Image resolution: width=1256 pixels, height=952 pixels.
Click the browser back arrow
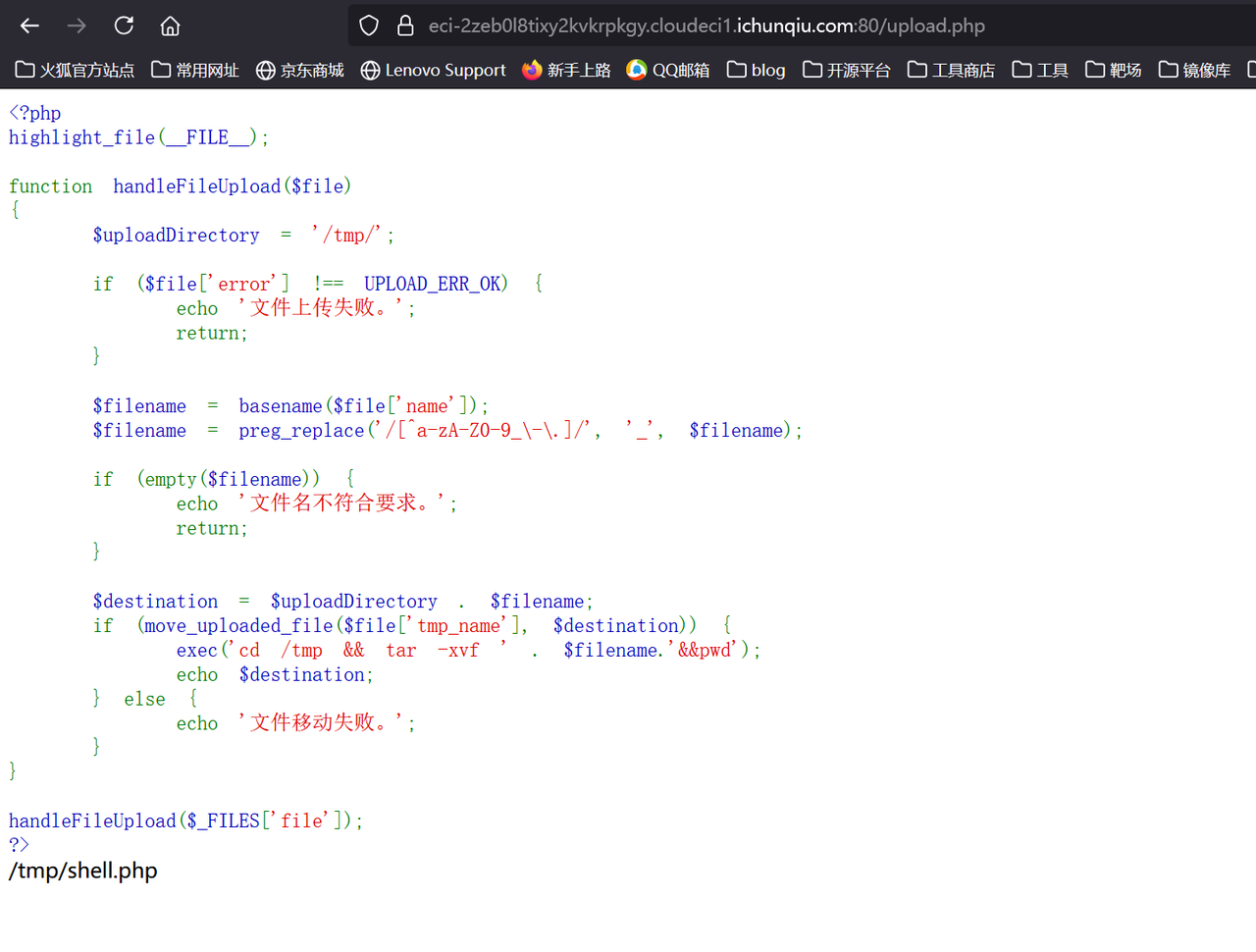(x=29, y=26)
